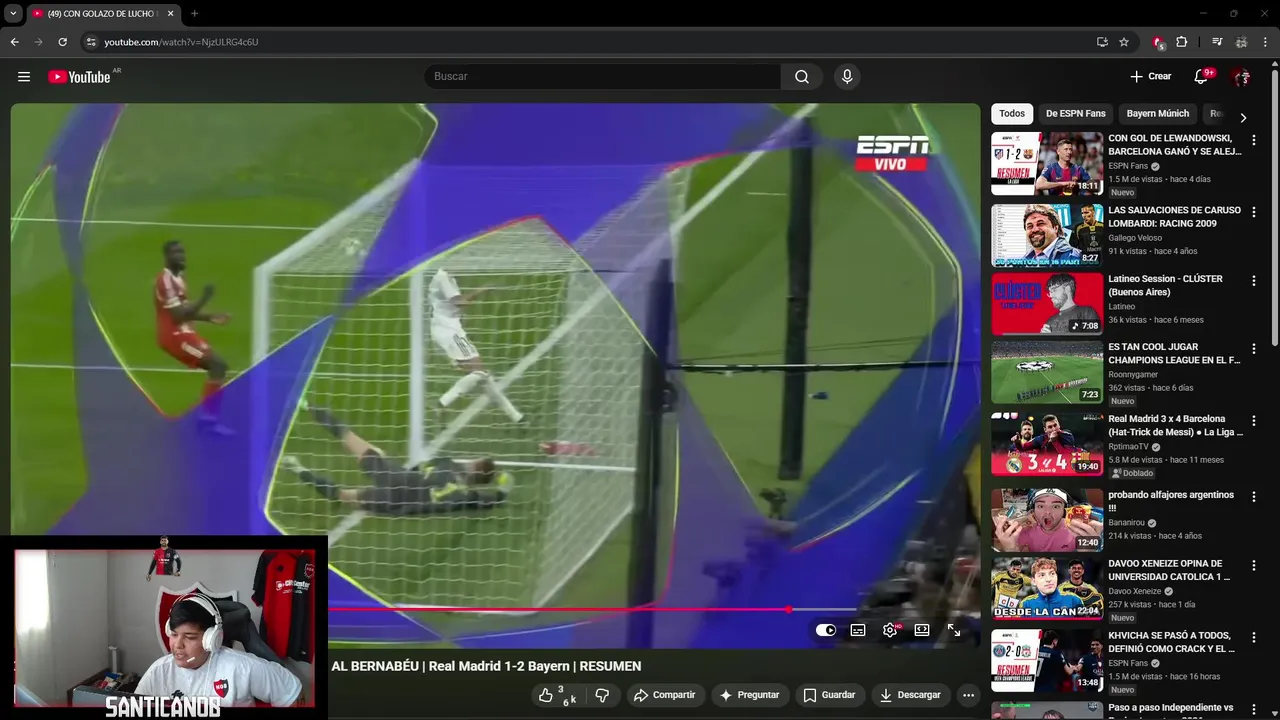This screenshot has height=720, width=1280.
Task: Click the Gallego Veloso channel name
Action: pos(1135,238)
